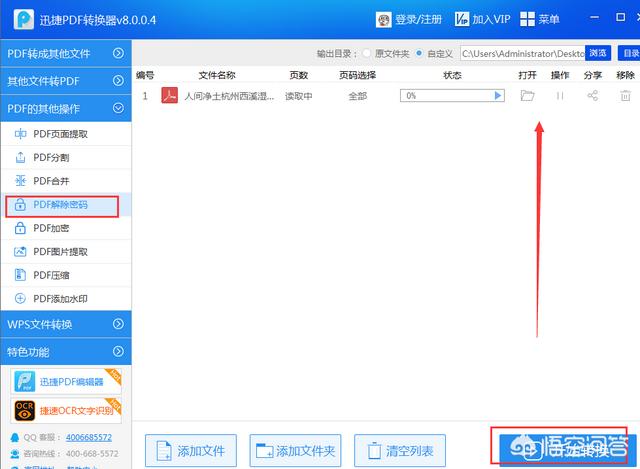640x469 pixels.
Task: Choose PDF加密 option
Action: click(66, 228)
